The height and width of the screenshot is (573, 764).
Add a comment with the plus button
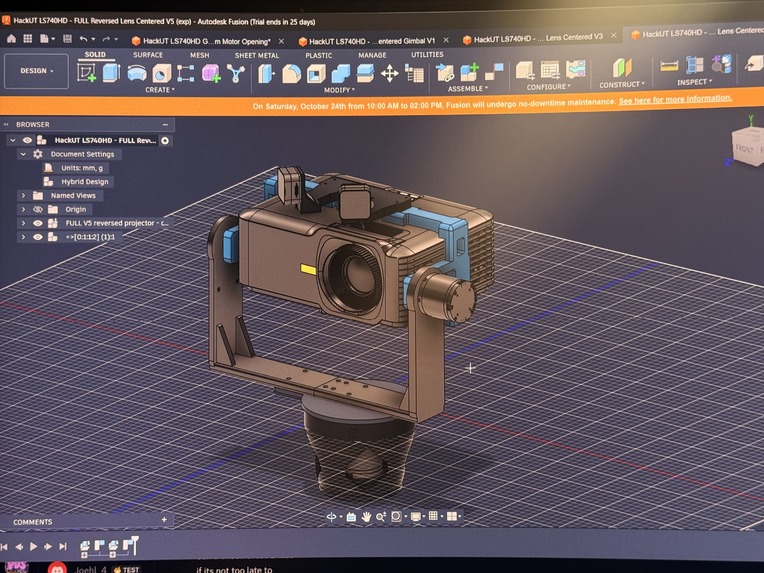pyautogui.click(x=164, y=520)
